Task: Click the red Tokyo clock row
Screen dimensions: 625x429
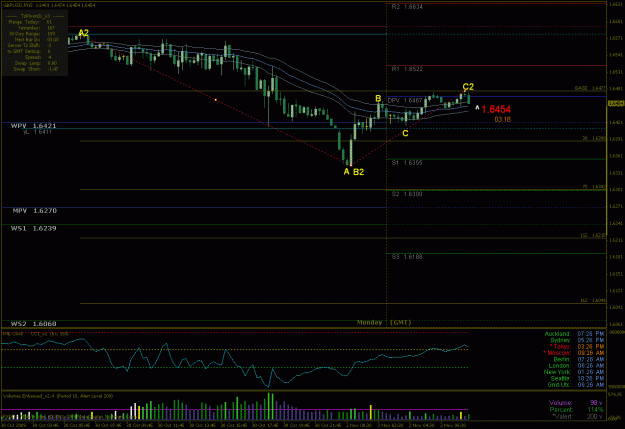Action: click(576, 346)
